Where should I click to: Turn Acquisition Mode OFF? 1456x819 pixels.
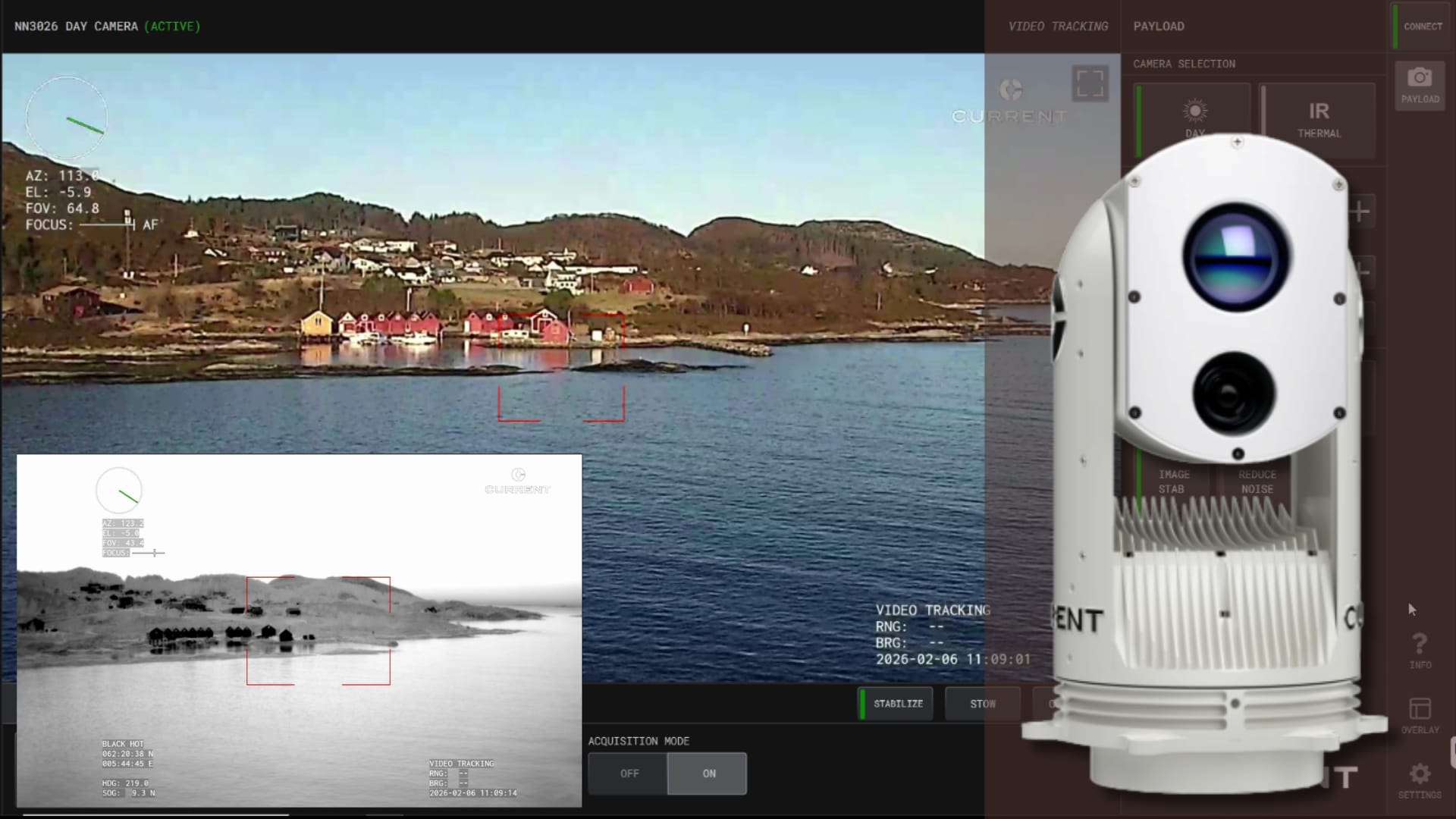pos(629,773)
